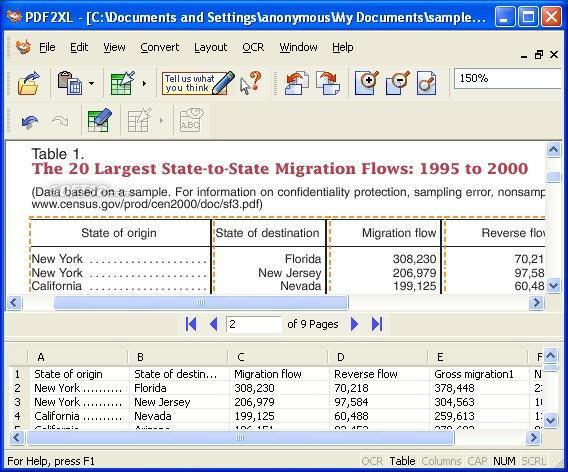Image resolution: width=568 pixels, height=472 pixels.
Task: Go to last page button
Action: pyautogui.click(x=377, y=324)
